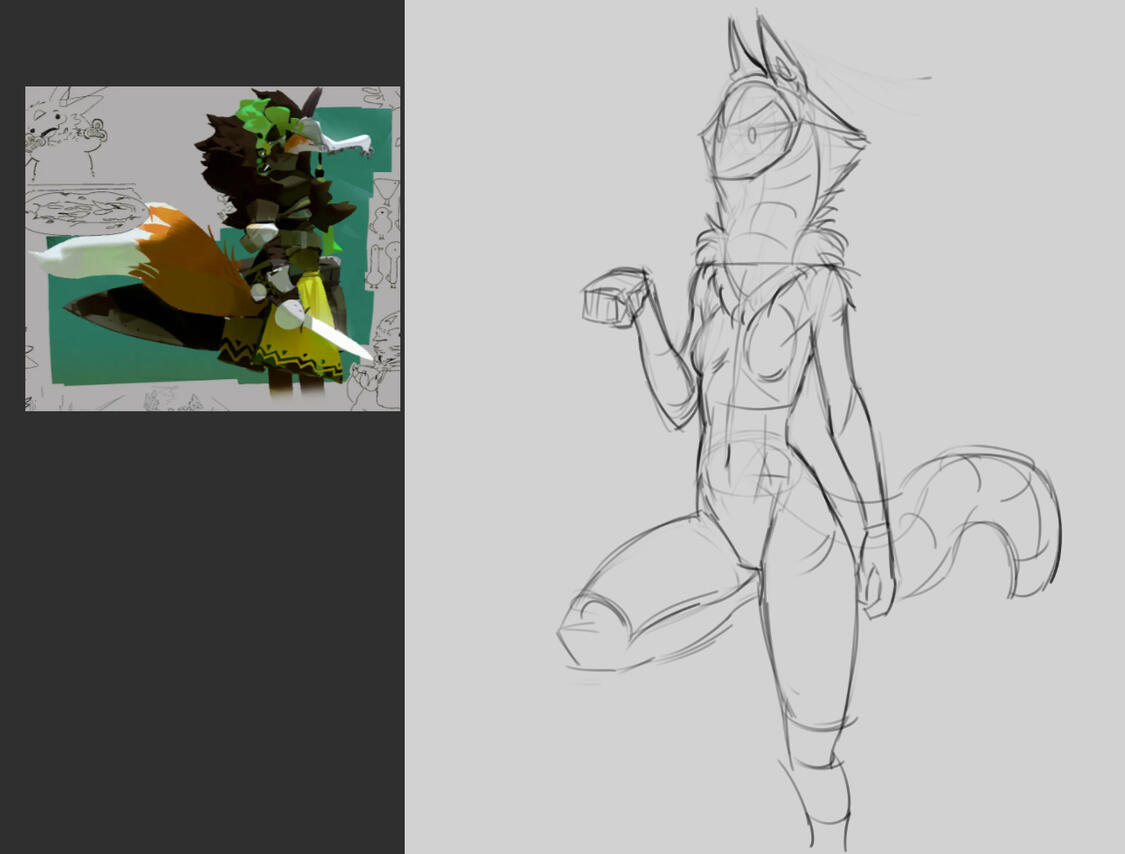This screenshot has width=1125, height=854.
Task: Select the colorful fox reference image thumbnail
Action: [x=212, y=248]
